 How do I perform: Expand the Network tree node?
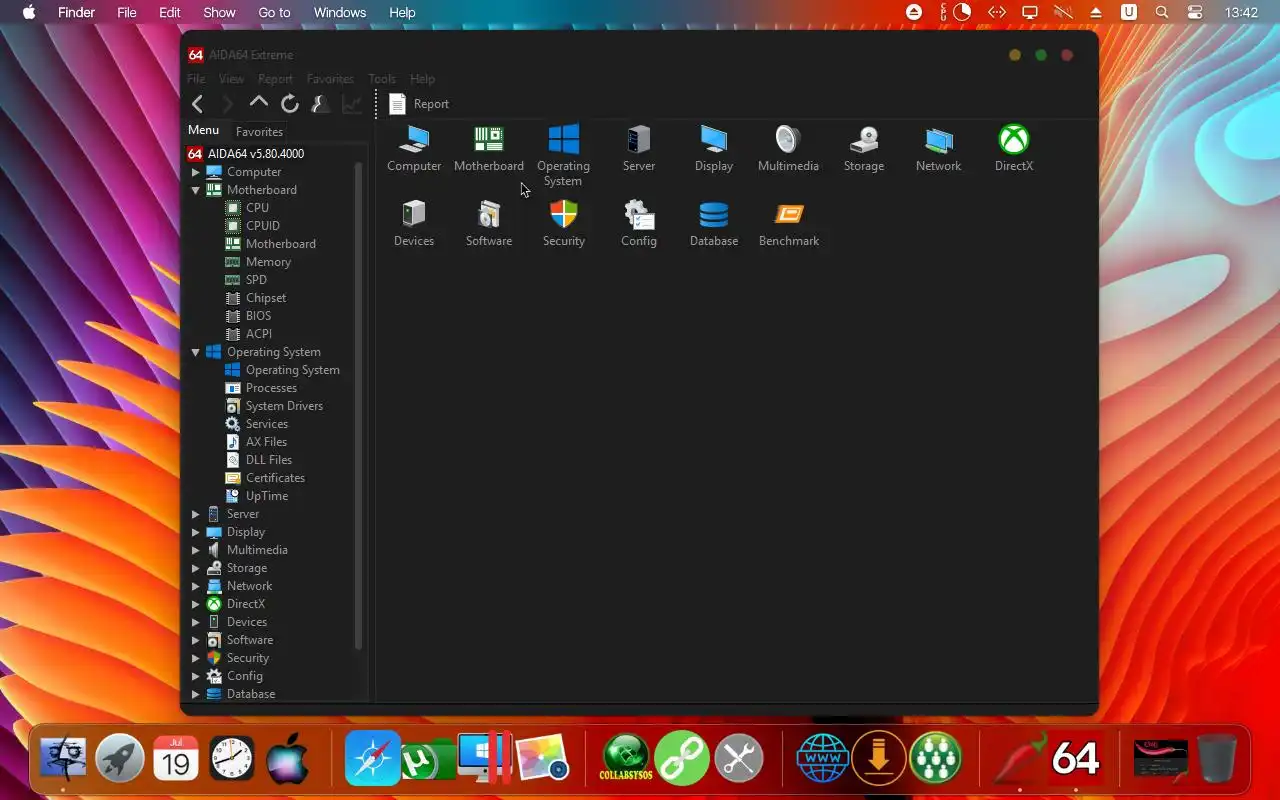click(196, 586)
